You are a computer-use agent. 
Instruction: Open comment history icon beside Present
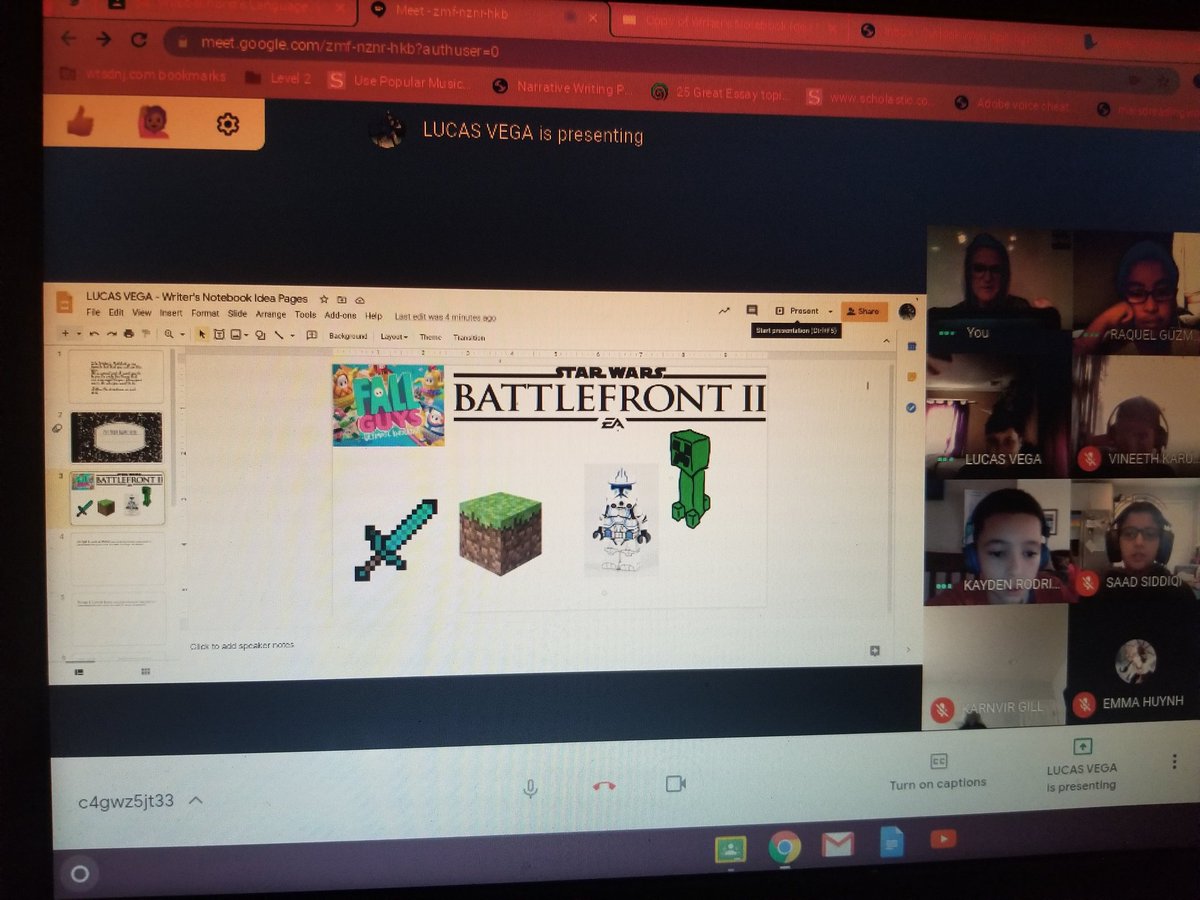click(x=752, y=310)
